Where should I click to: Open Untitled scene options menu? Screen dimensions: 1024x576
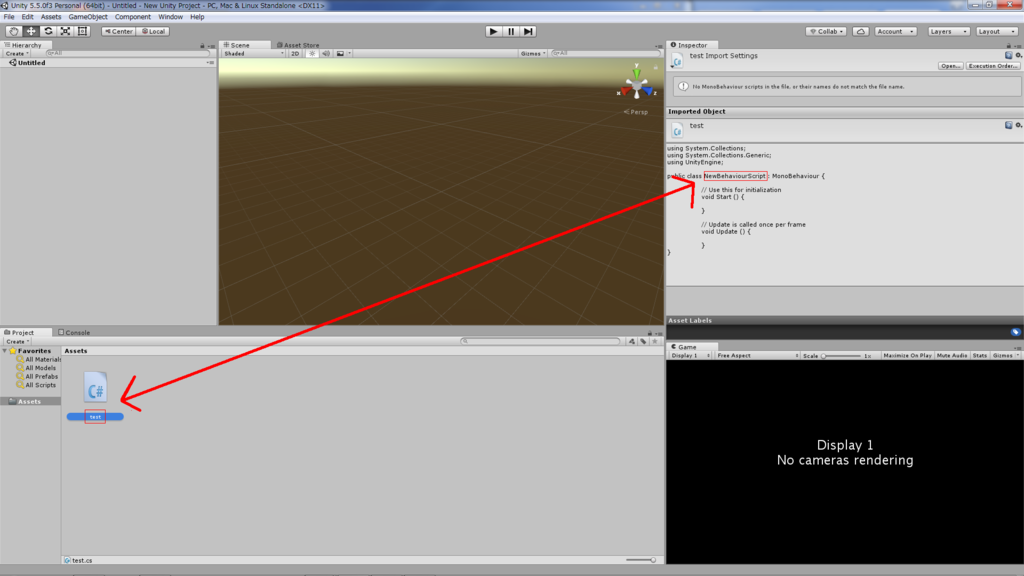210,63
